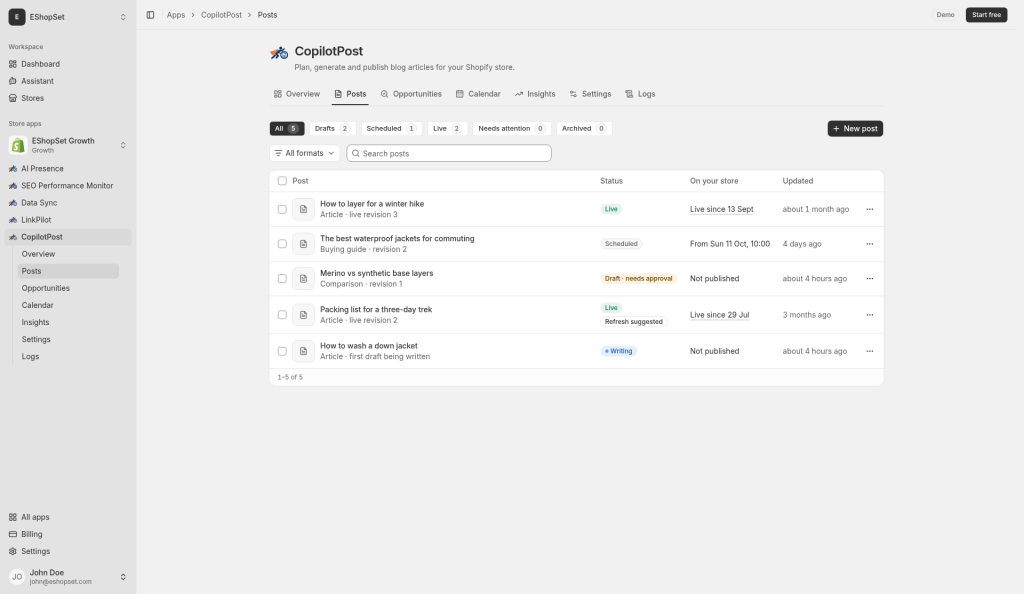Click the CopilotPost app logo icon
The image size is (1024, 594).
280,53
